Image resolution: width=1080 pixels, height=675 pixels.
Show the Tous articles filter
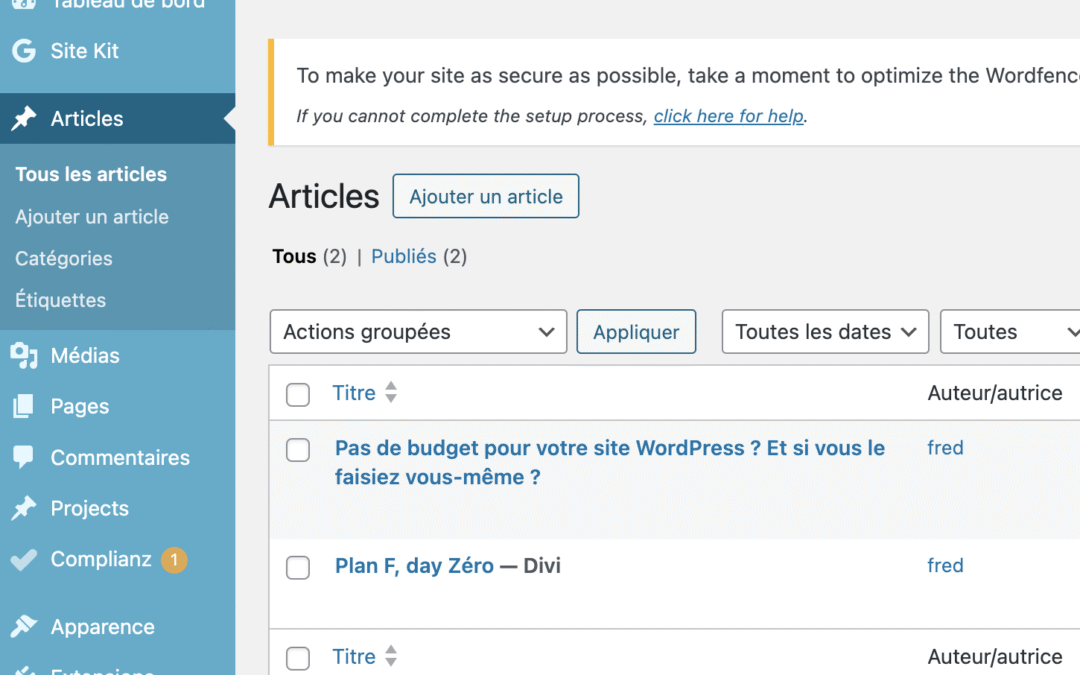[x=294, y=256]
